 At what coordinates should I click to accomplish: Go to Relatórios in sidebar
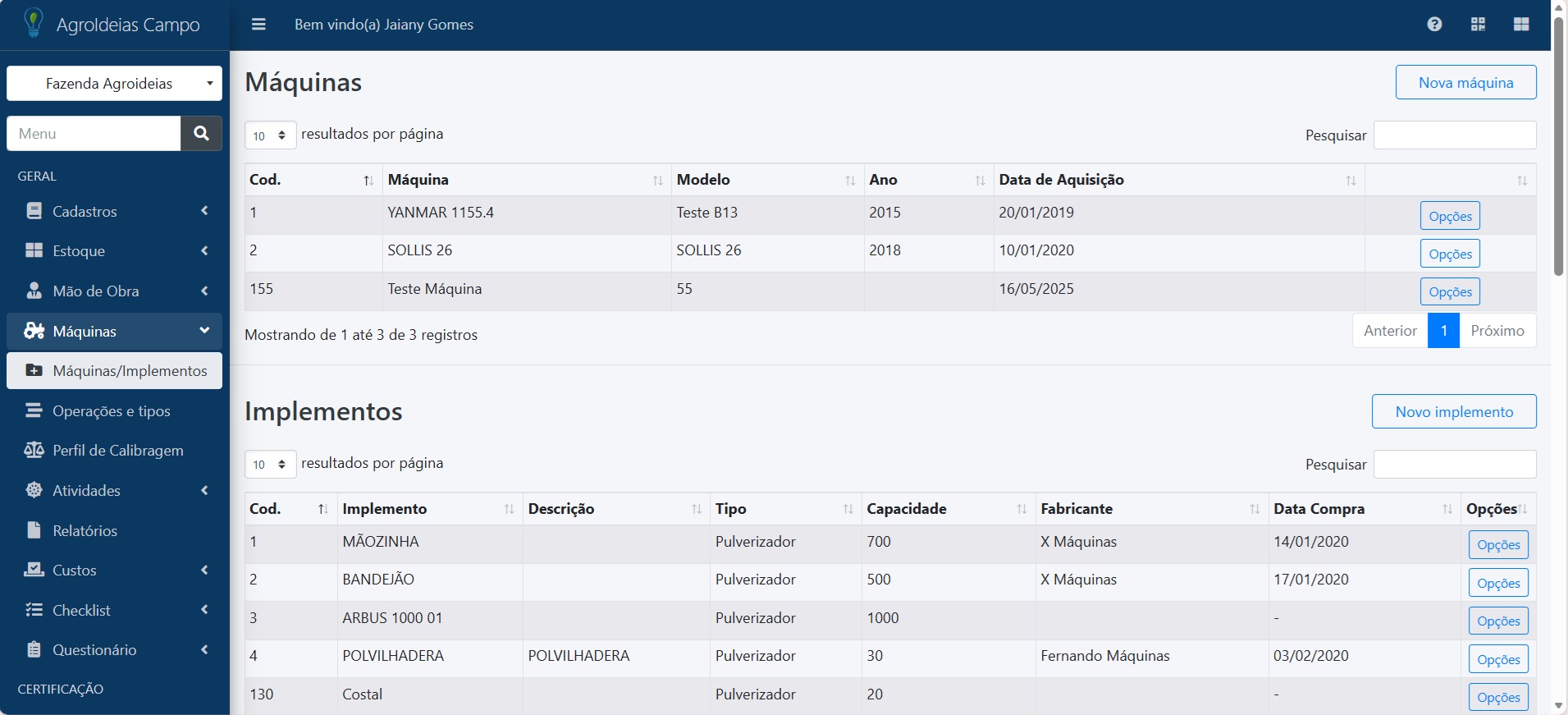(x=85, y=530)
